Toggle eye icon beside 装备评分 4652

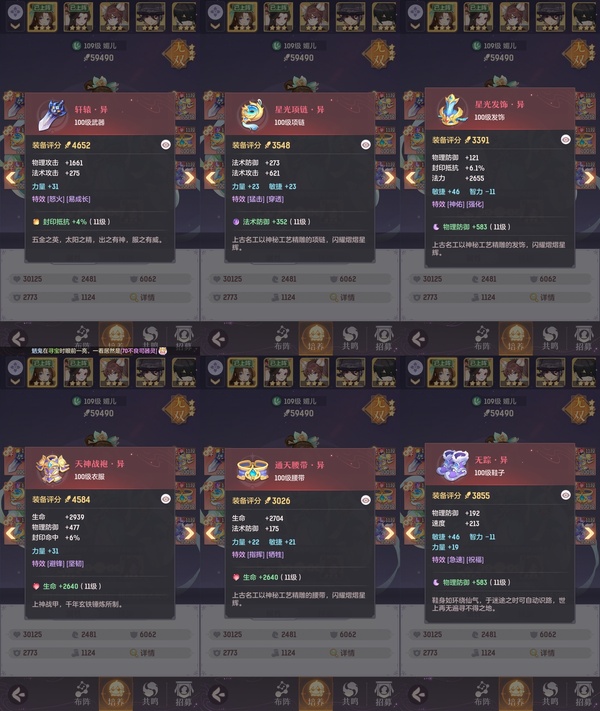pyautogui.click(x=166, y=145)
